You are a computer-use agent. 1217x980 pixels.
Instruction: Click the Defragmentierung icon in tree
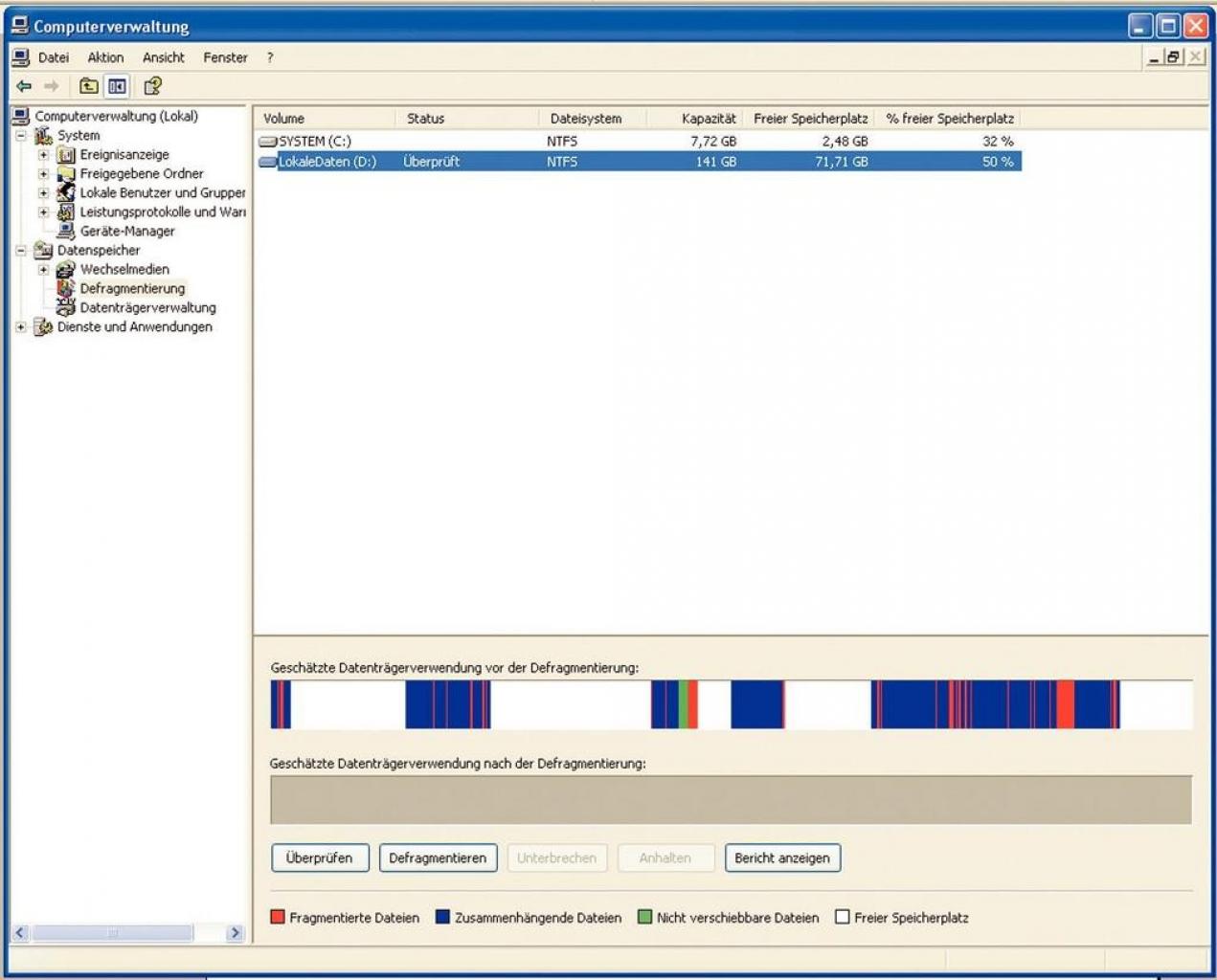pyautogui.click(x=65, y=288)
